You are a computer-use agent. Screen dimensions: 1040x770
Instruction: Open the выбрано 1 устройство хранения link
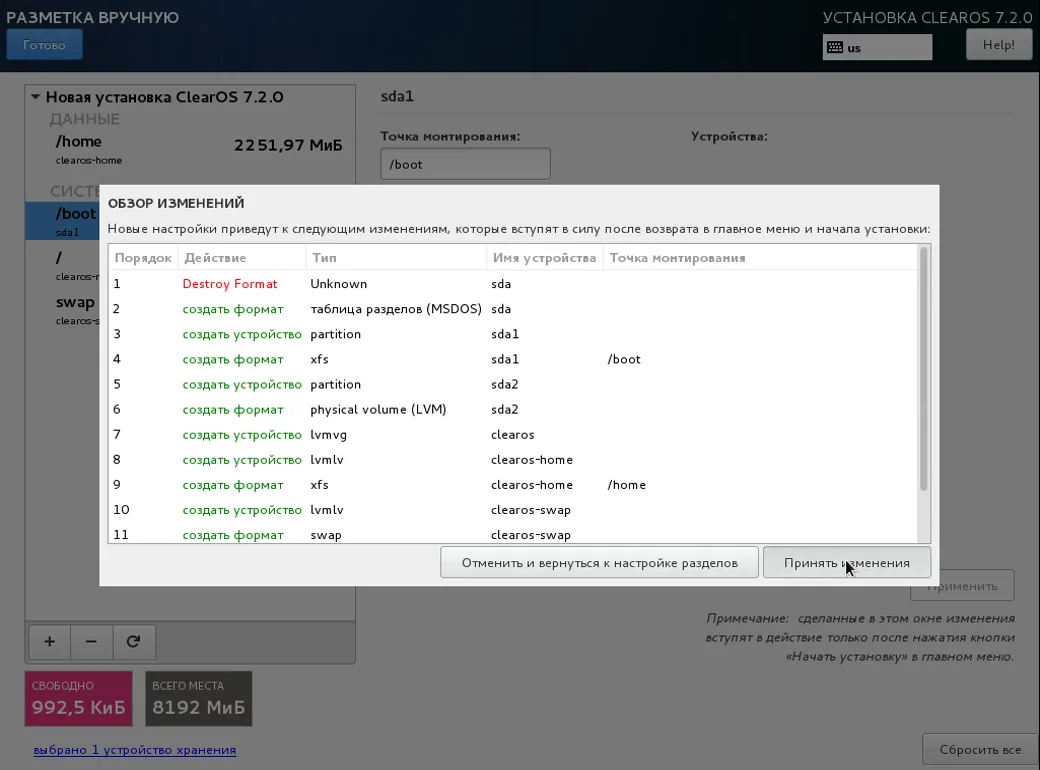[135, 750]
